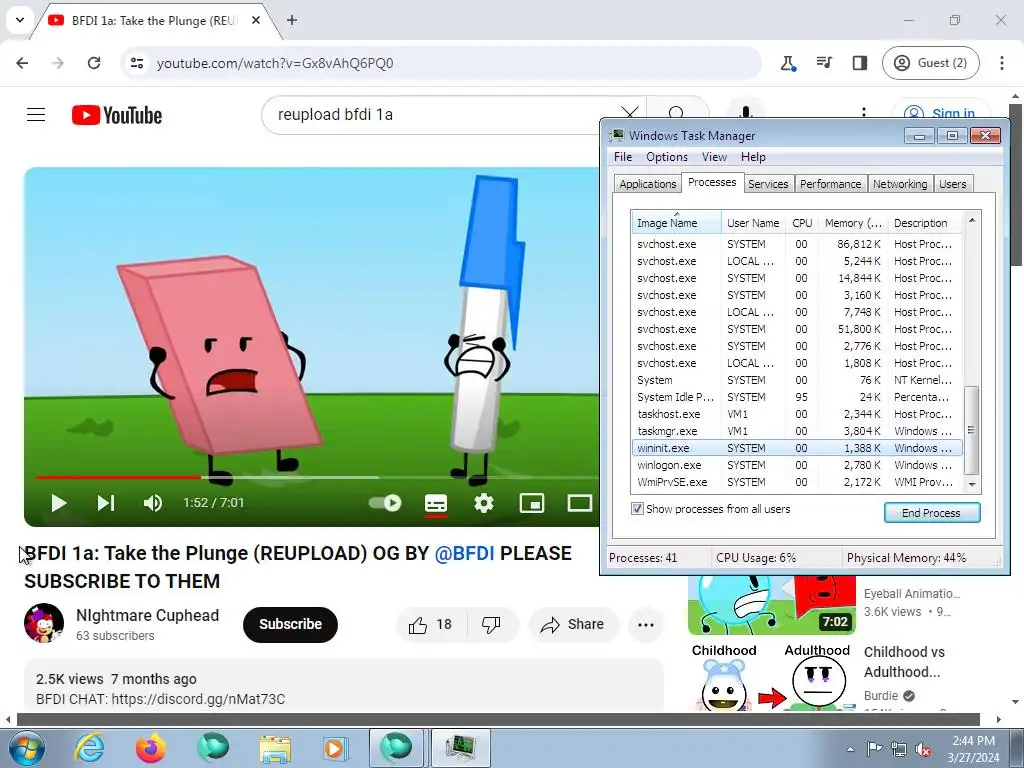Sort processes by the Image Name column
Image resolution: width=1024 pixels, height=768 pixels.
click(x=677, y=223)
